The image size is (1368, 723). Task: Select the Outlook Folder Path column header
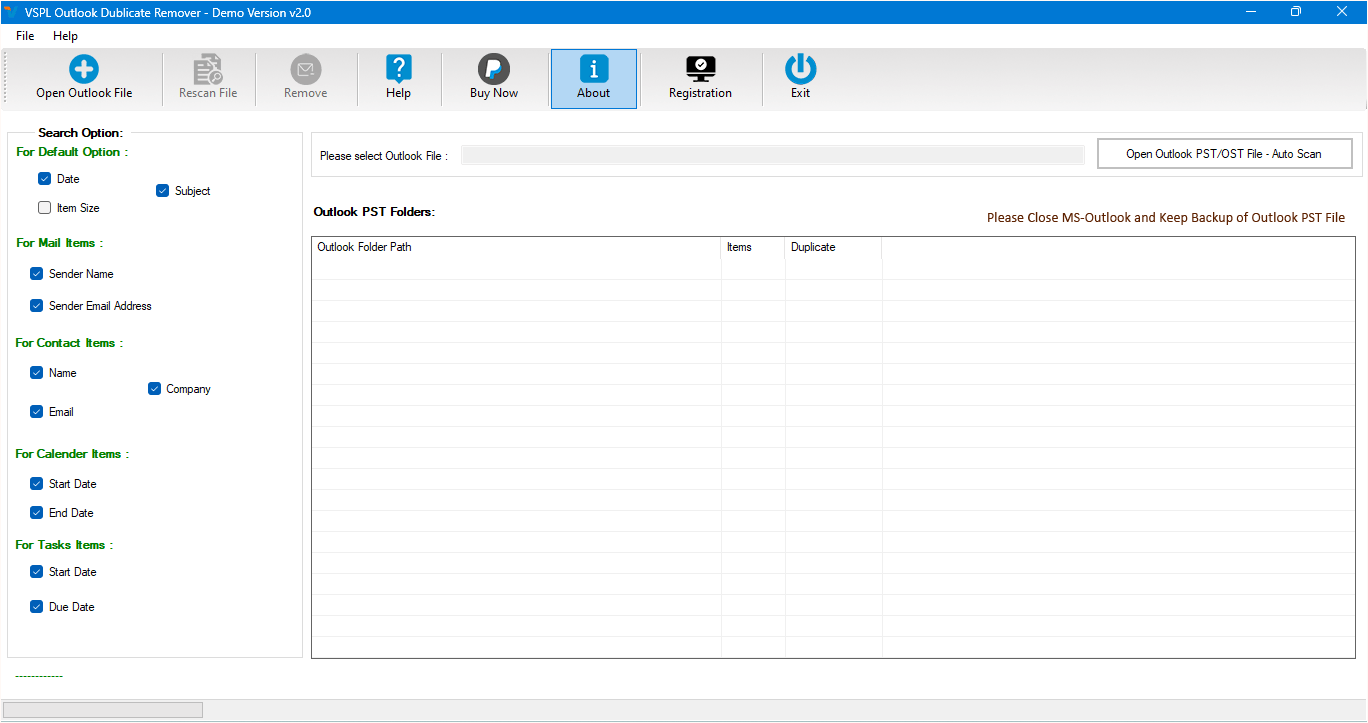point(516,247)
